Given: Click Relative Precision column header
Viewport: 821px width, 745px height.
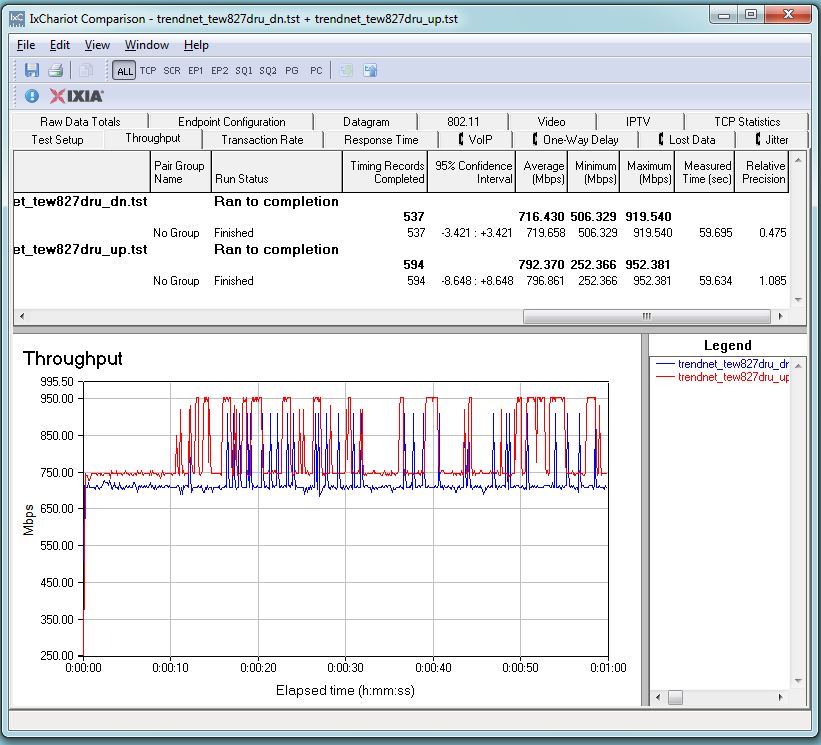Looking at the screenshot, I should coord(762,172).
